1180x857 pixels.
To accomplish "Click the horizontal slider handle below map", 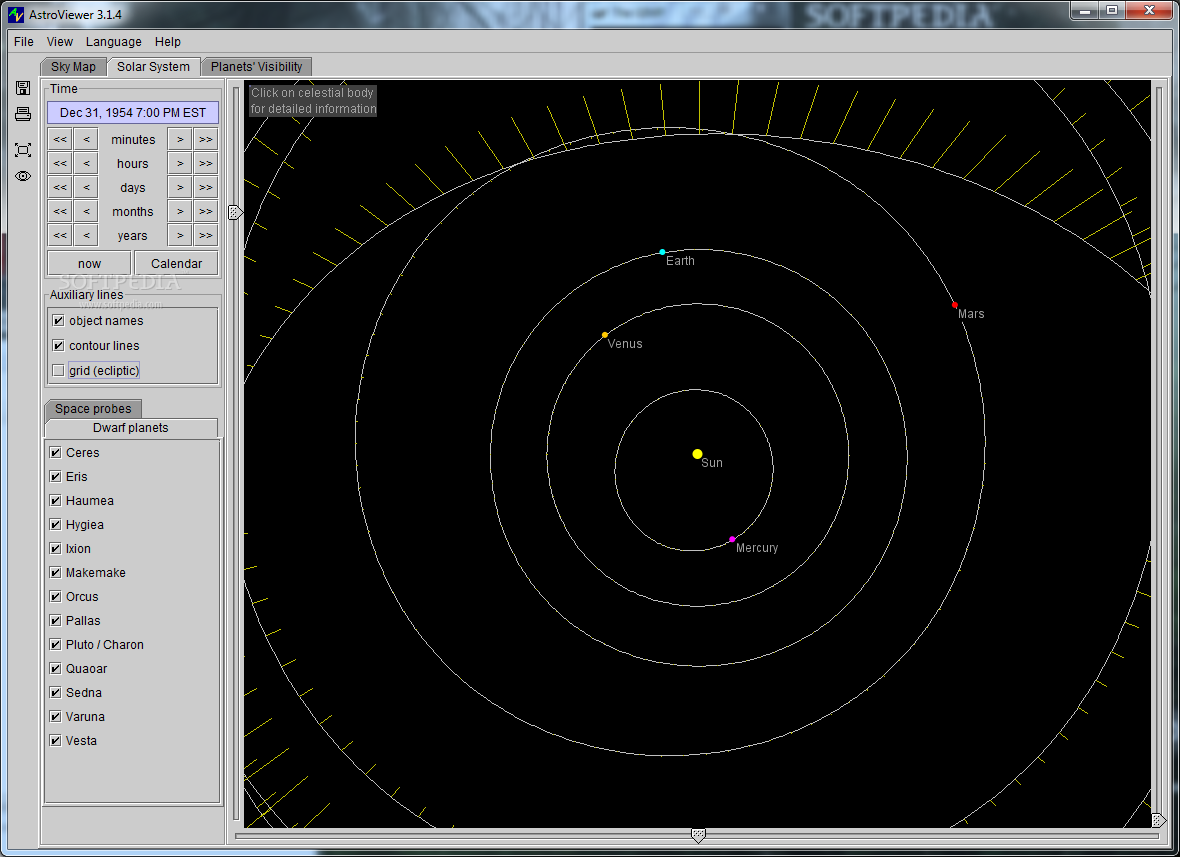I will [698, 835].
